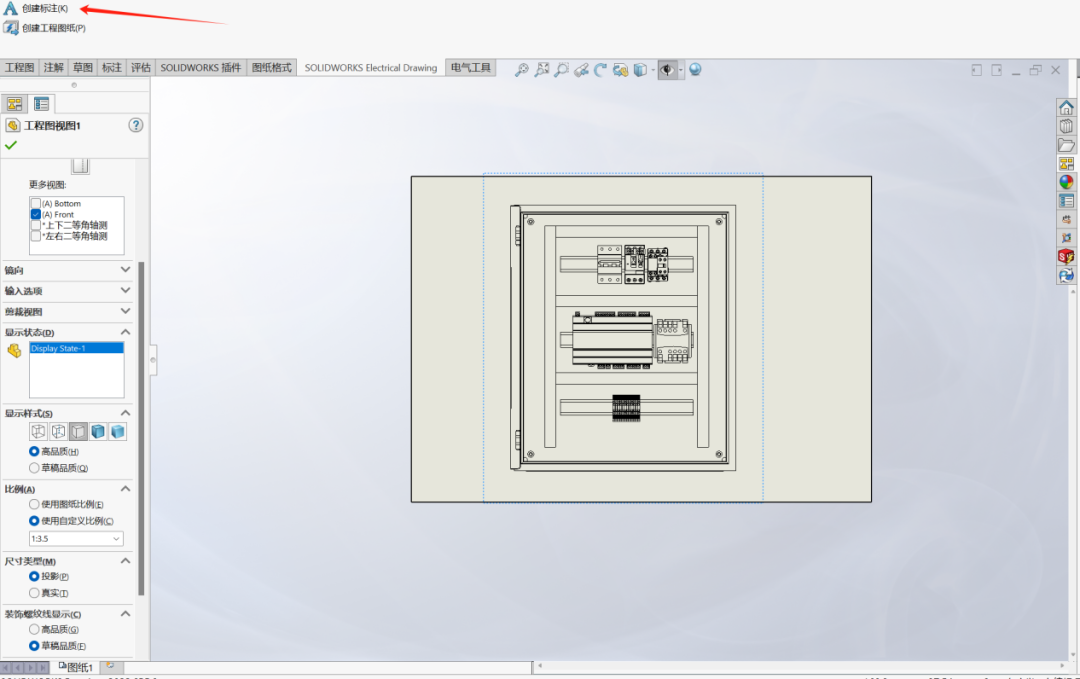The image size is (1080, 679).
Task: Collapse the 显示样式 section
Action: coord(126,412)
